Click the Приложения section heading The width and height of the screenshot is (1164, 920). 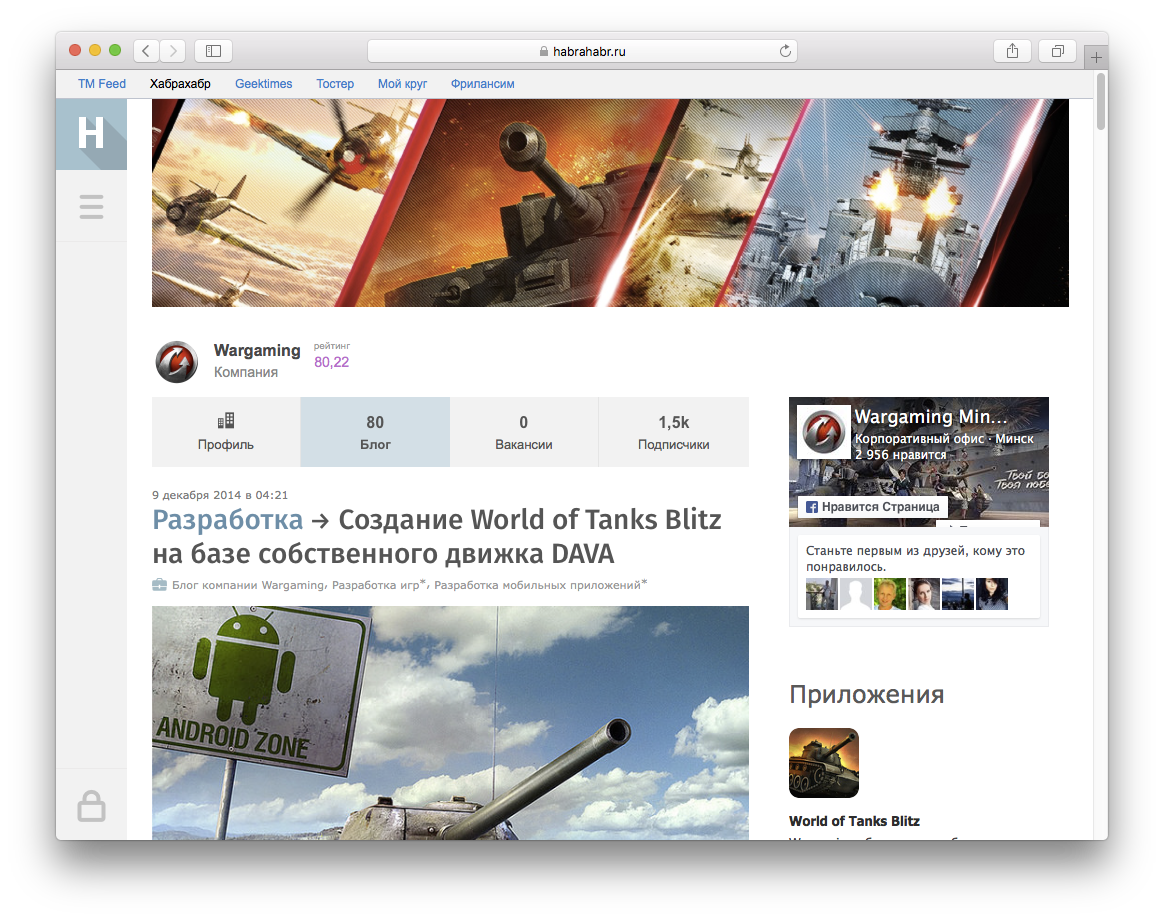click(867, 694)
